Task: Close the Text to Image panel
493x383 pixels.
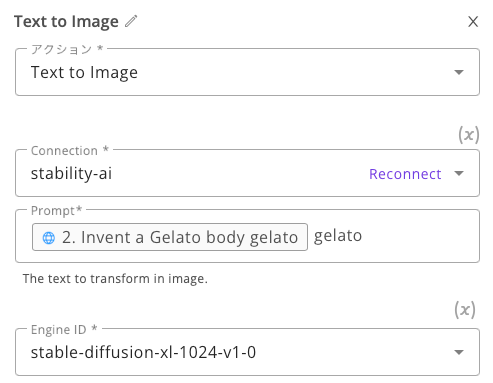Action: pos(473,22)
